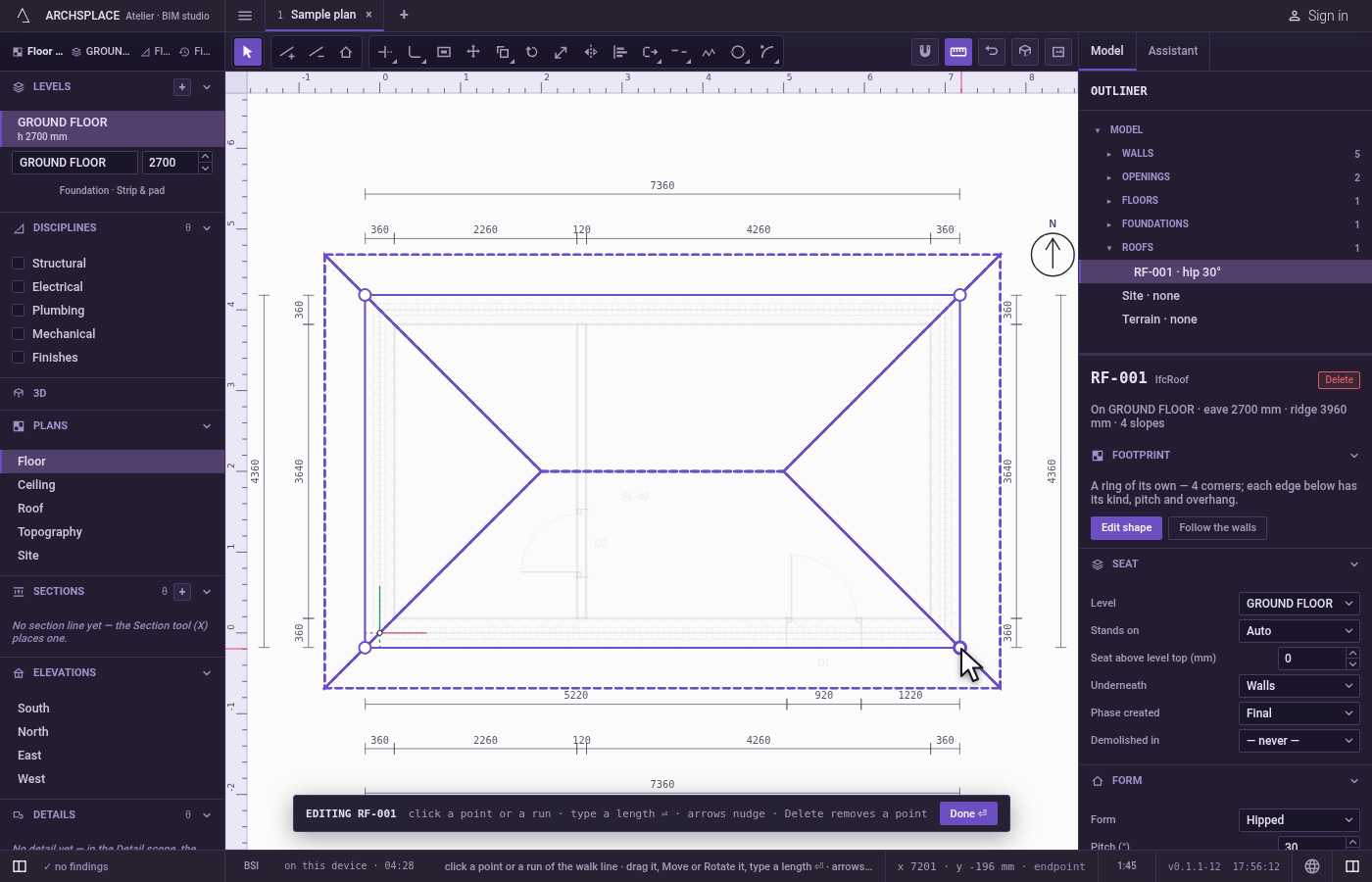Toggle the left panel layout icon
This screenshot has height=882, width=1372.
point(20,866)
